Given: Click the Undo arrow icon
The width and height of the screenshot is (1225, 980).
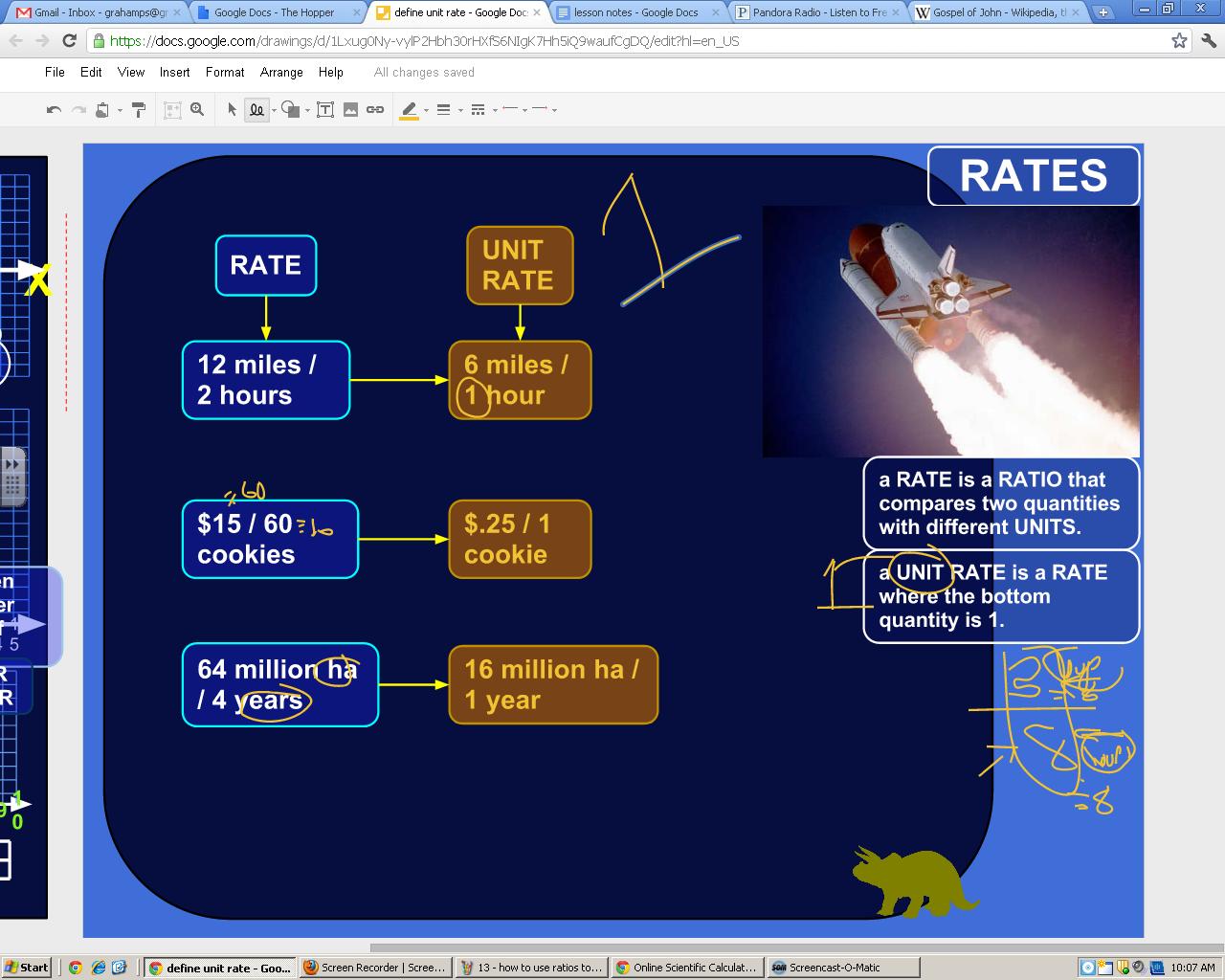Looking at the screenshot, I should pyautogui.click(x=54, y=110).
